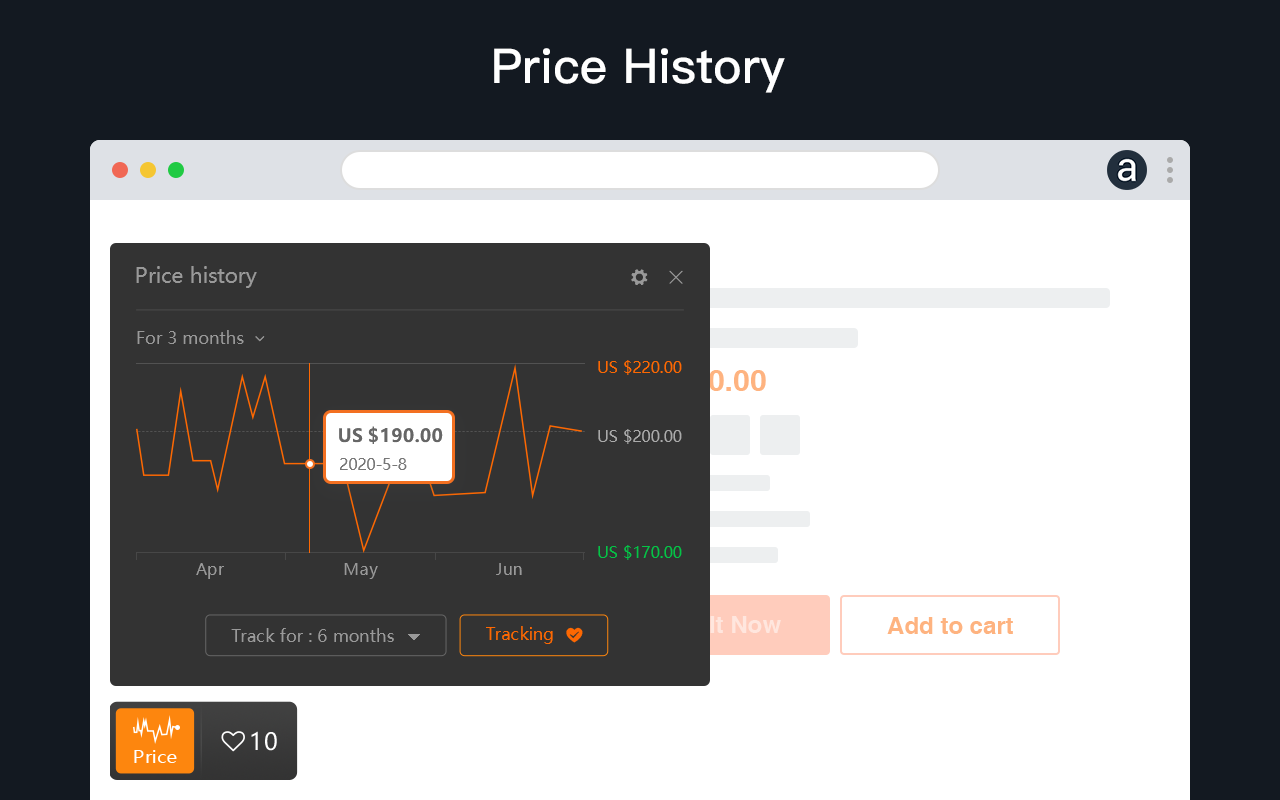The height and width of the screenshot is (800, 1280).
Task: Click the chart data point marker
Action: pyautogui.click(x=310, y=464)
